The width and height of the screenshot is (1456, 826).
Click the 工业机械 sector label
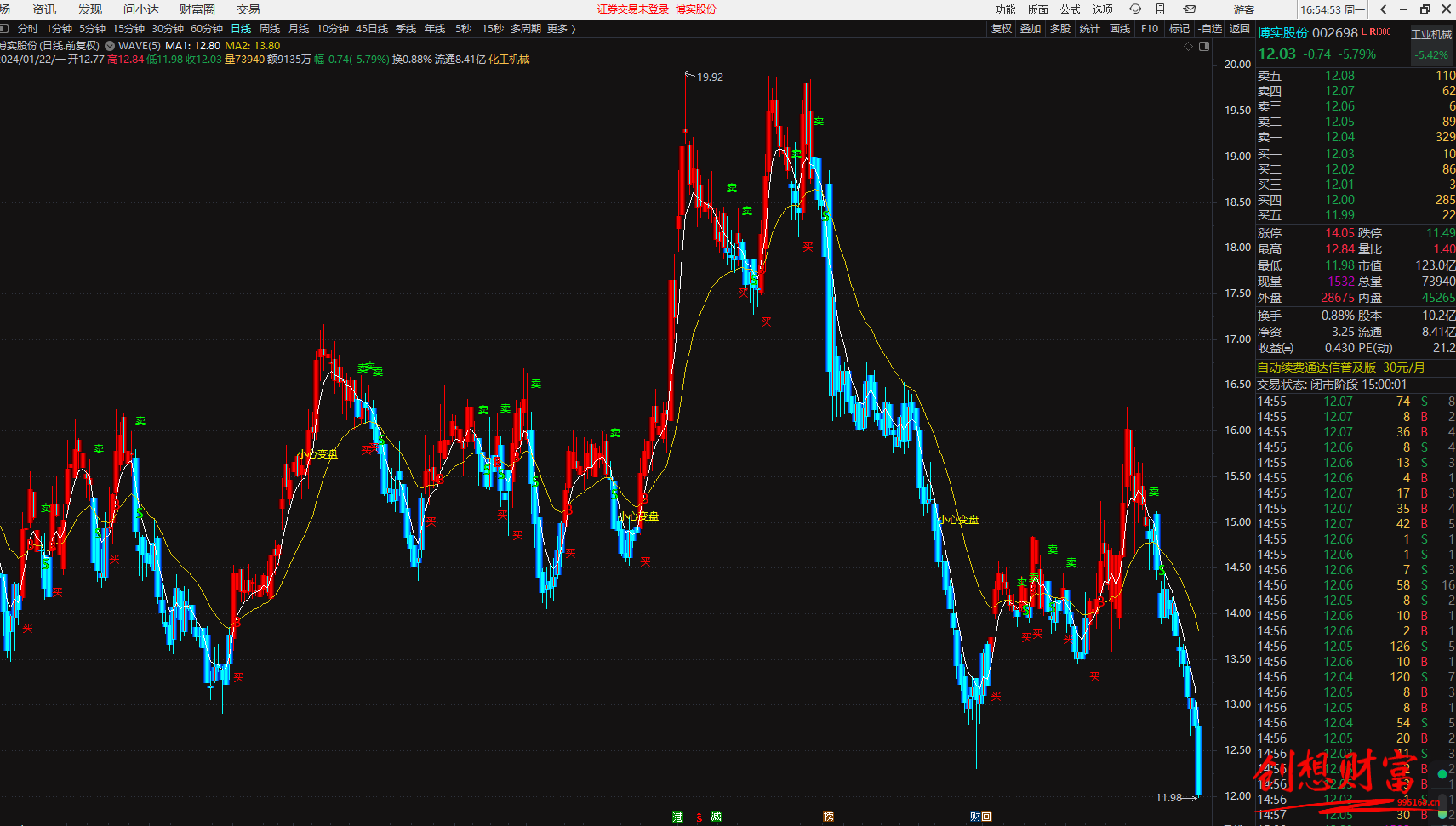point(1432,34)
